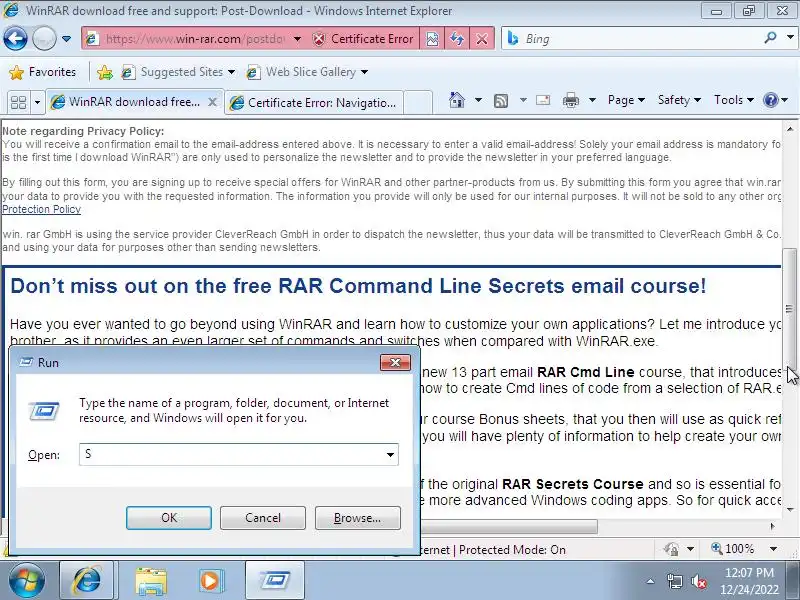Viewport: 800px width, 600px height.
Task: Open the Tools menu
Action: [x=734, y=100]
